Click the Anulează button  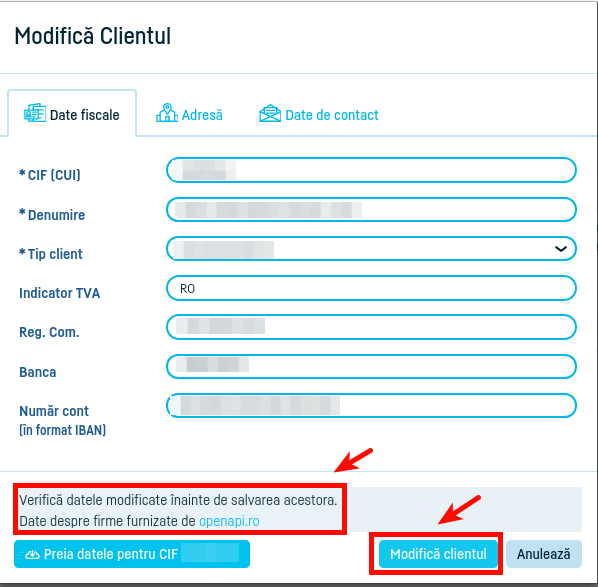click(544, 554)
